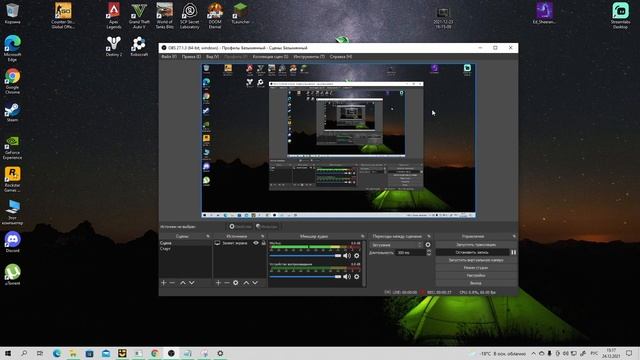
Task: Select the second scene in Scenes list
Action: (185, 249)
